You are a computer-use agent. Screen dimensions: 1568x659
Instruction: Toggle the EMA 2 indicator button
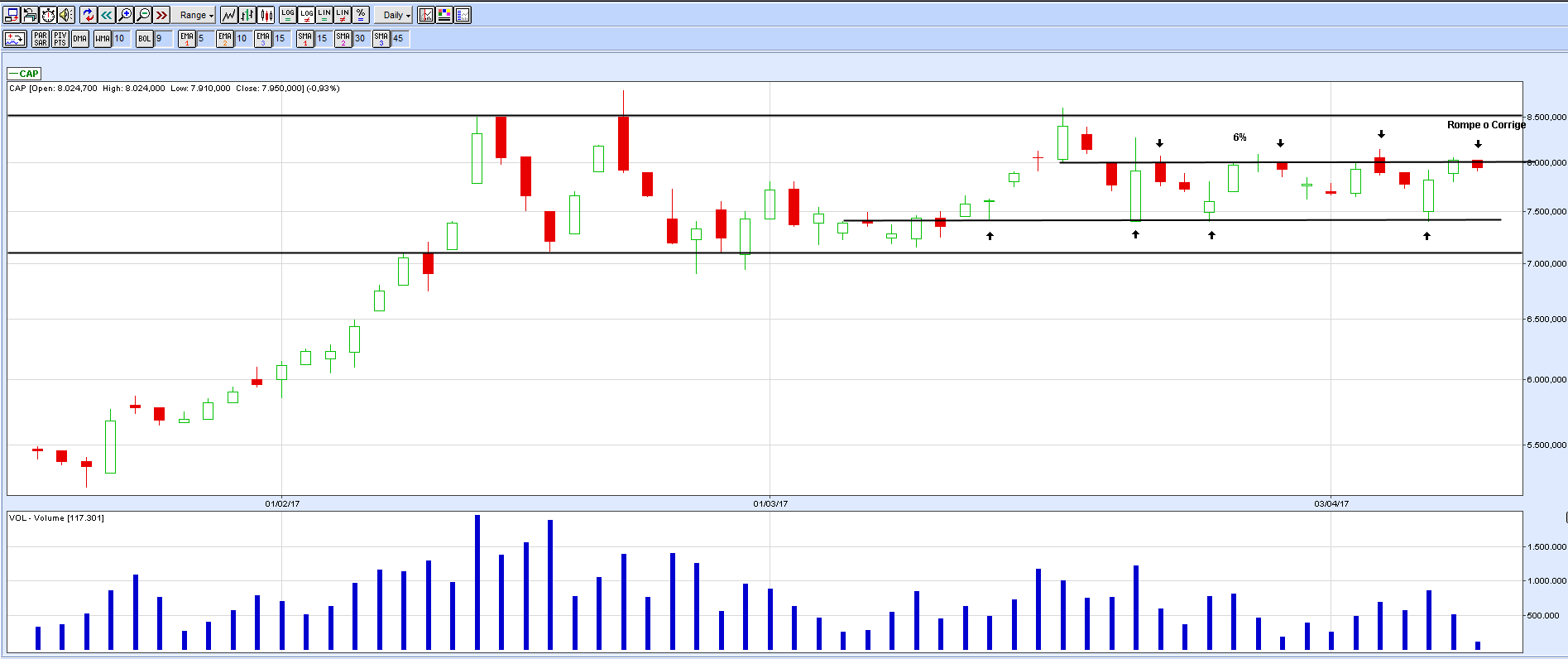[x=225, y=38]
